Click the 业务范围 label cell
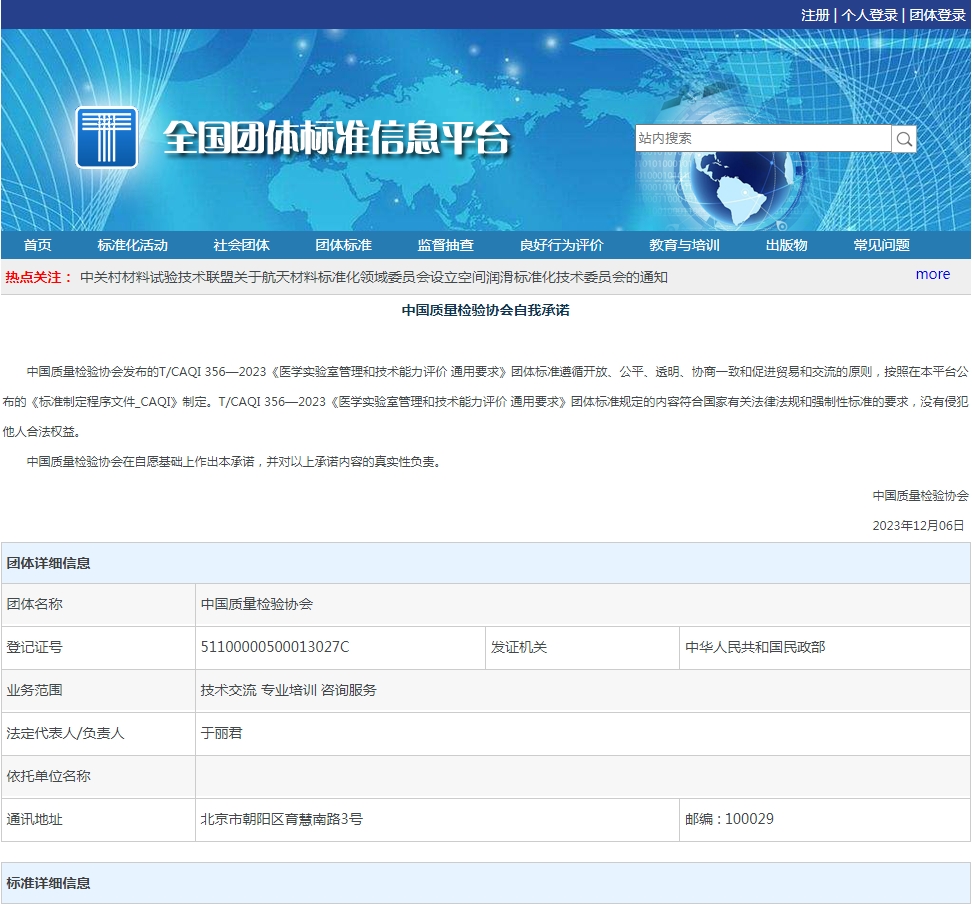972x904 pixels. (98, 690)
